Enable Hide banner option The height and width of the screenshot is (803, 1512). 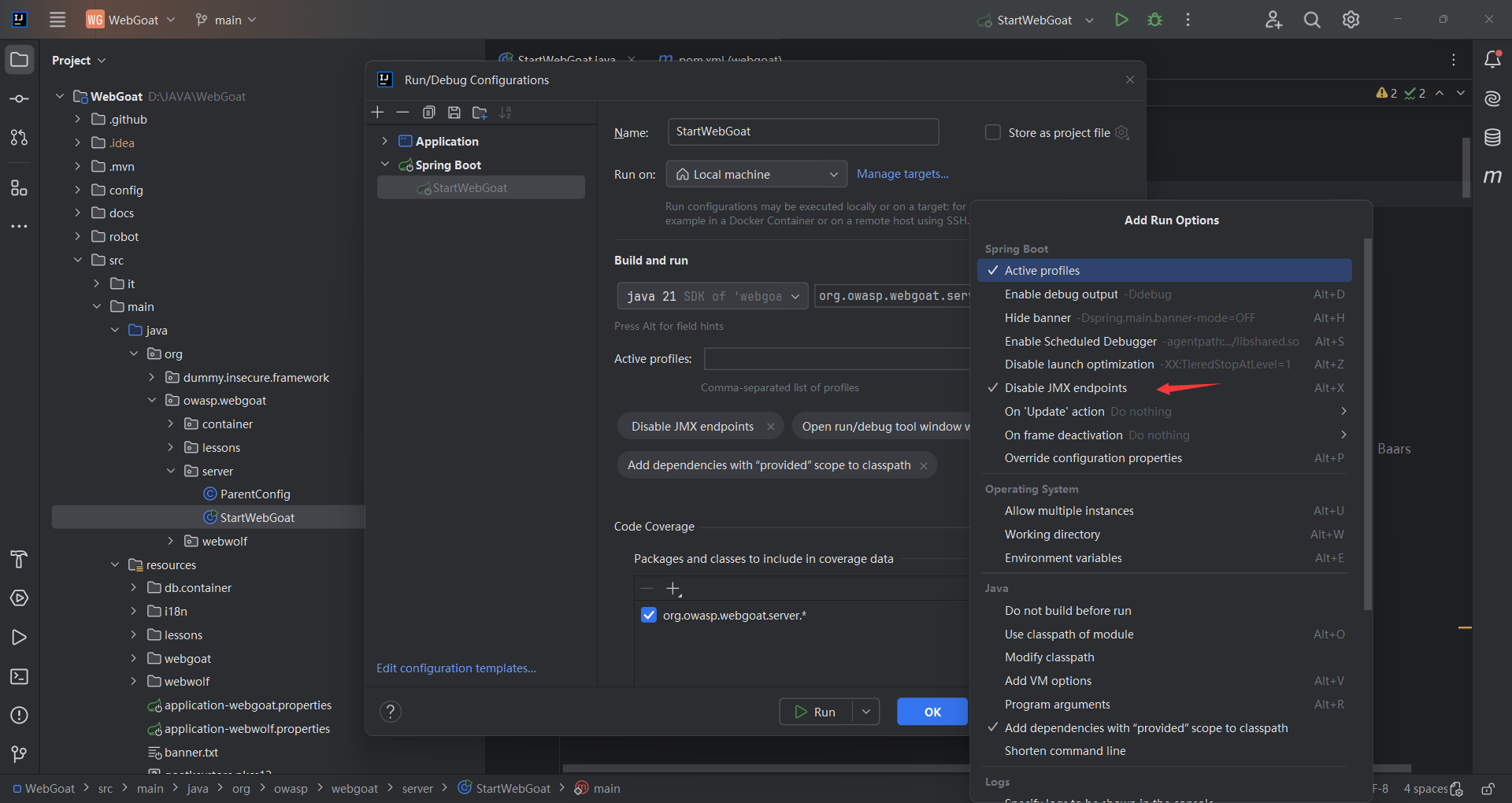point(1165,318)
